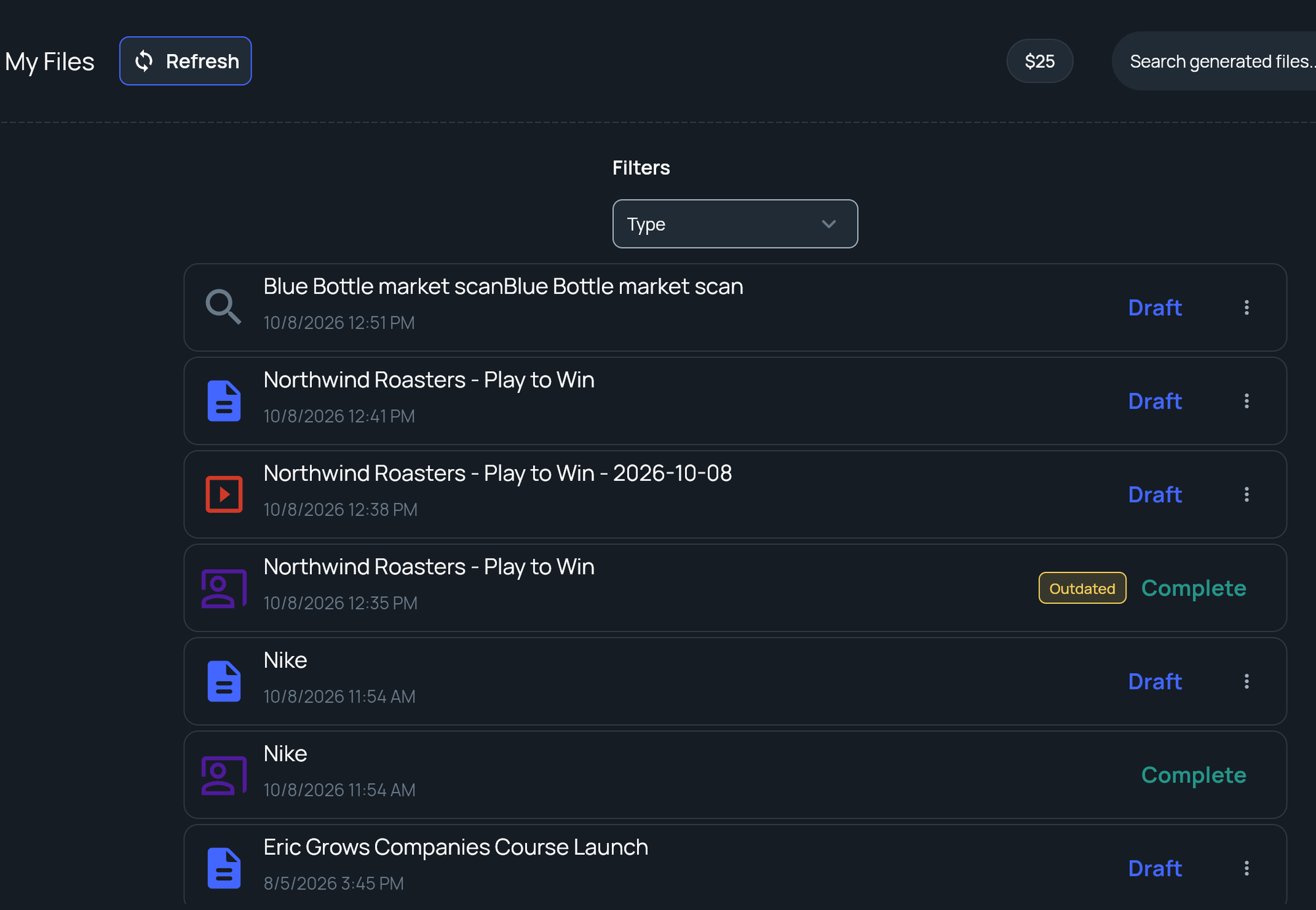Click Complete status of Nike file
1316x910 pixels.
1194,774
